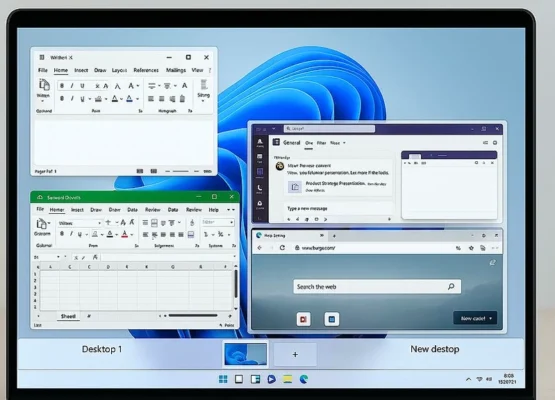Click the Teams search box in title bar
Screen dimensions: 555x400
tap(329, 128)
